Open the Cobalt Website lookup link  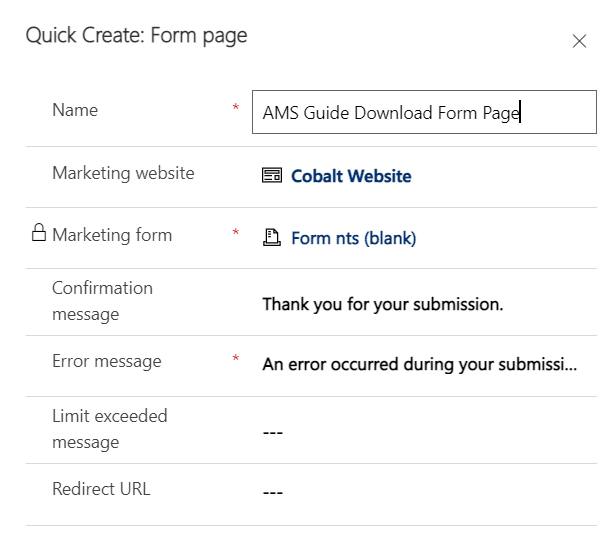350,176
